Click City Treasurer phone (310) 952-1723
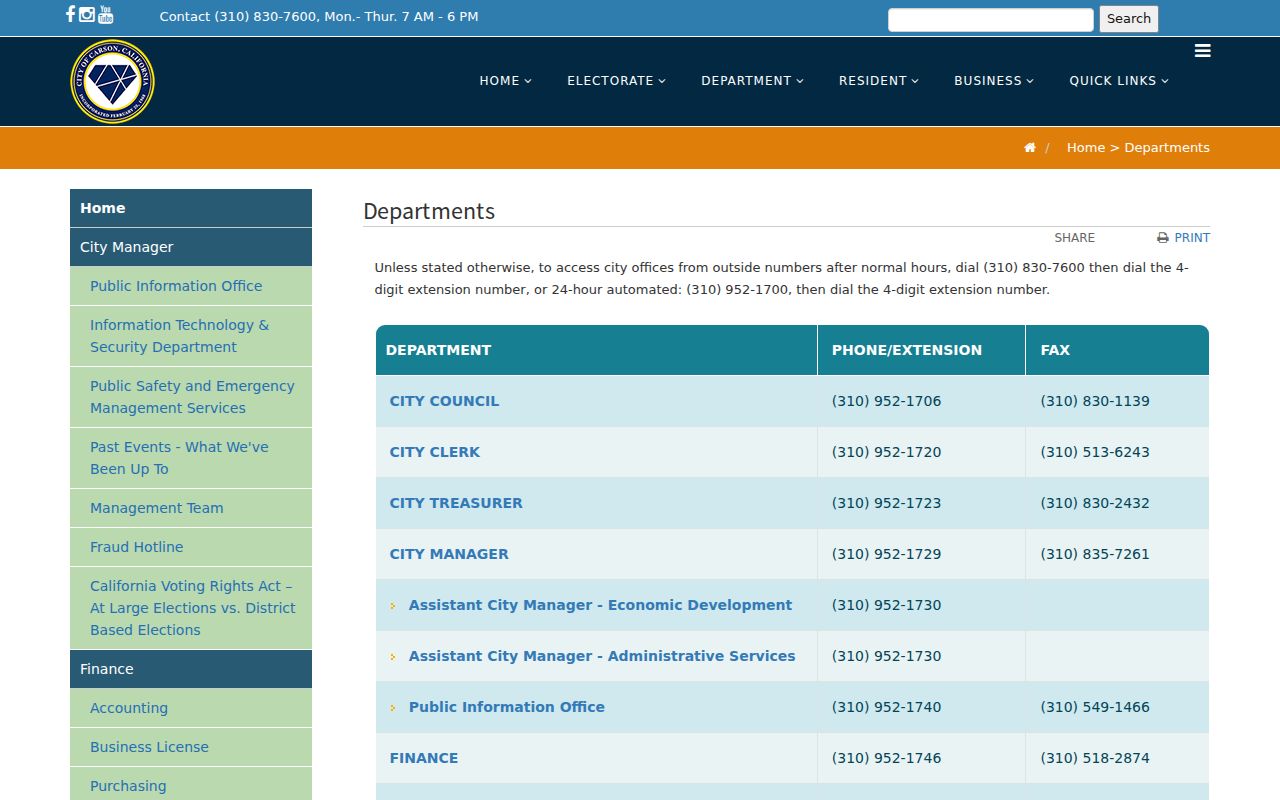 point(886,503)
